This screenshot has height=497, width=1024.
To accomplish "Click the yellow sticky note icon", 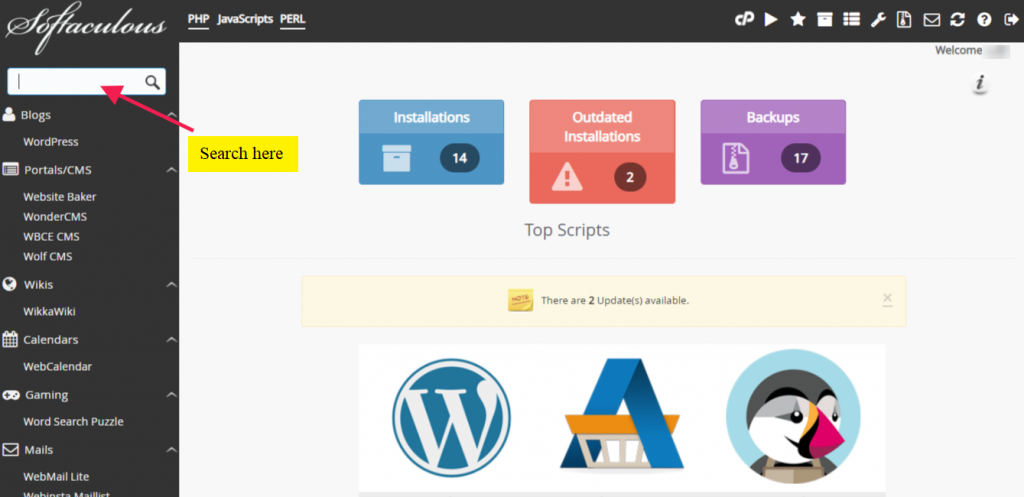I will click(x=520, y=300).
